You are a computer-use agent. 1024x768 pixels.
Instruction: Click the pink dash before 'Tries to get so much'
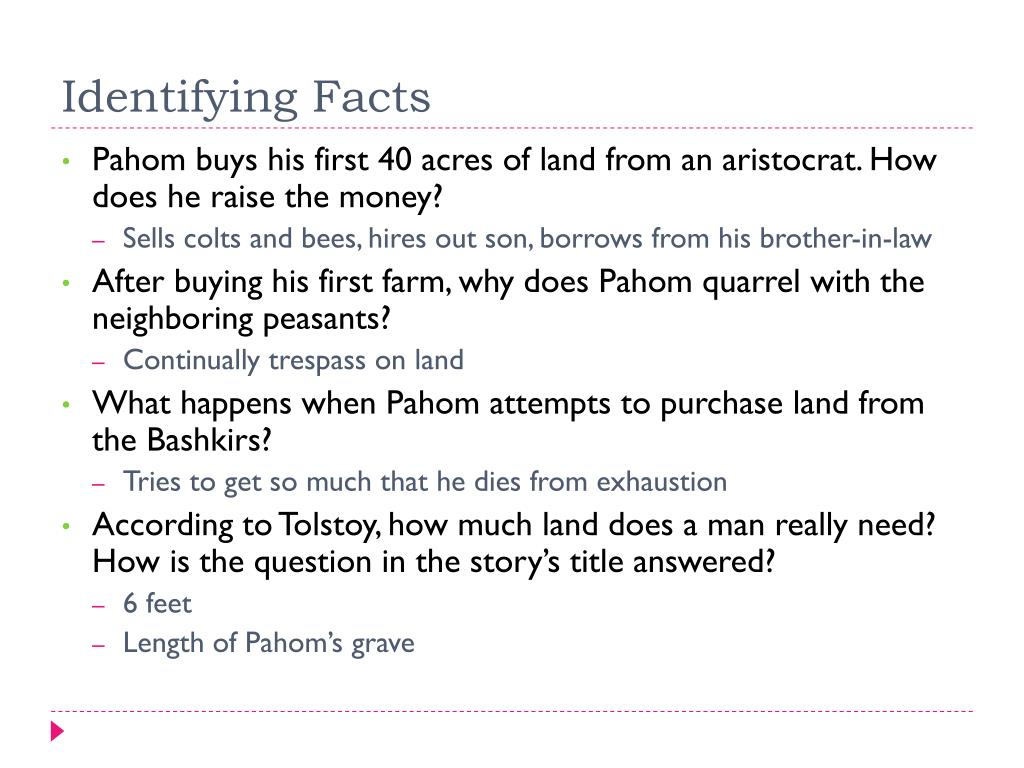click(x=99, y=483)
